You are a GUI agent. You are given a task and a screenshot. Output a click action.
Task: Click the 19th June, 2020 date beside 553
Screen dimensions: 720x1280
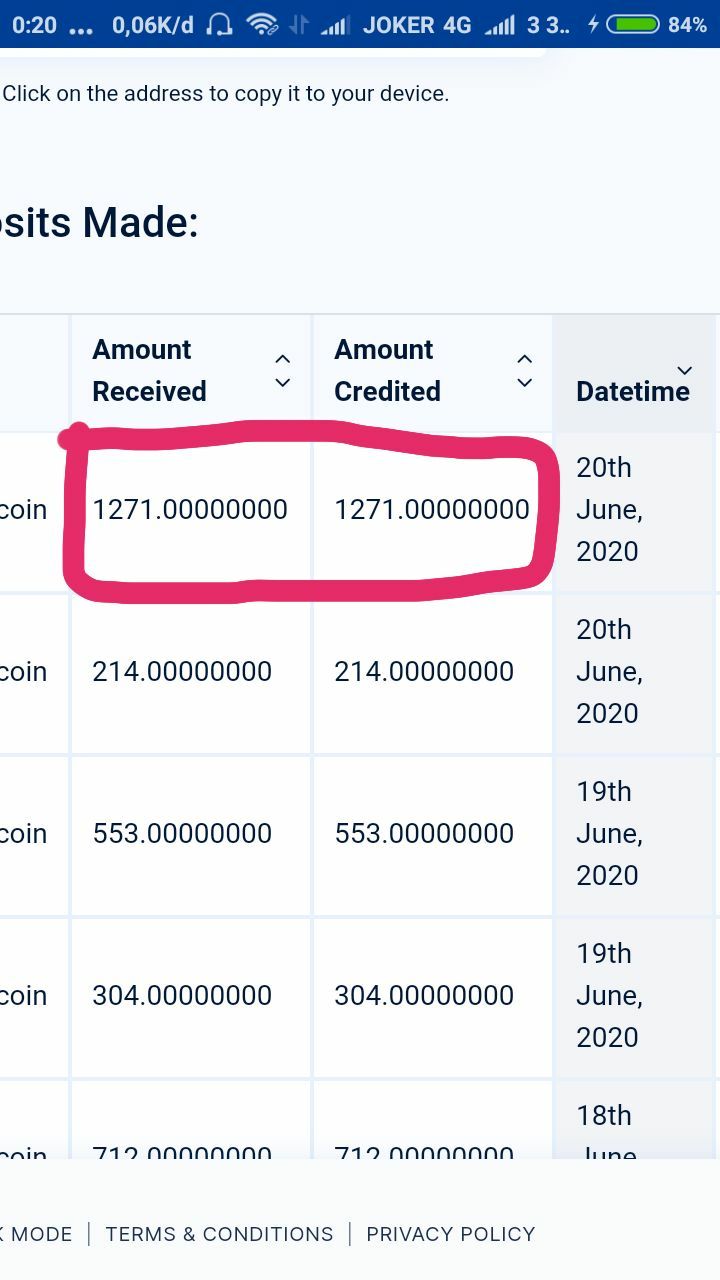[x=609, y=834]
